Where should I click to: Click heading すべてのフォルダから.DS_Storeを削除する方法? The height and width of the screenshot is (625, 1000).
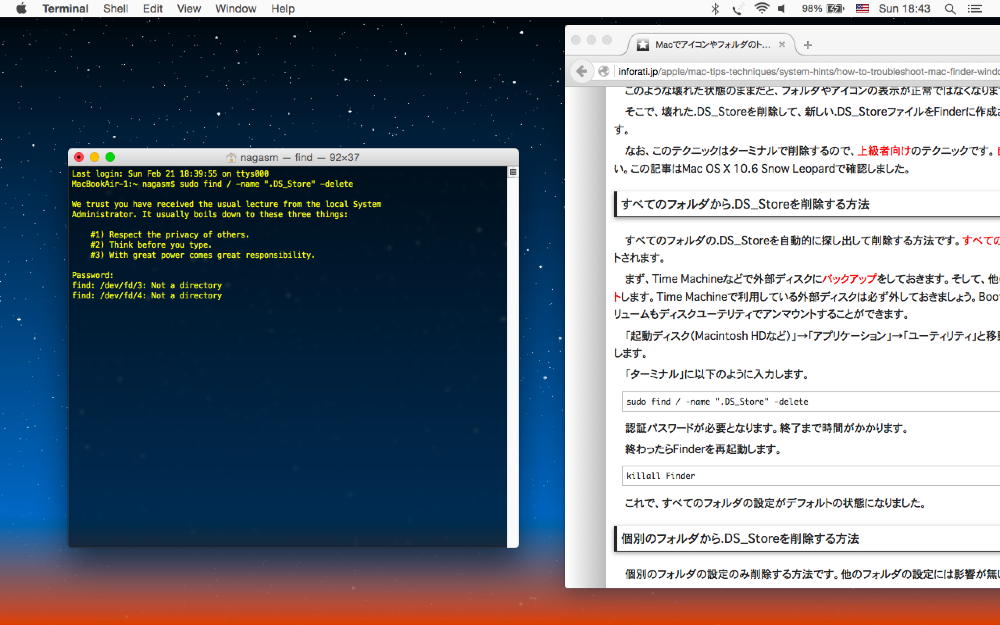point(745,204)
